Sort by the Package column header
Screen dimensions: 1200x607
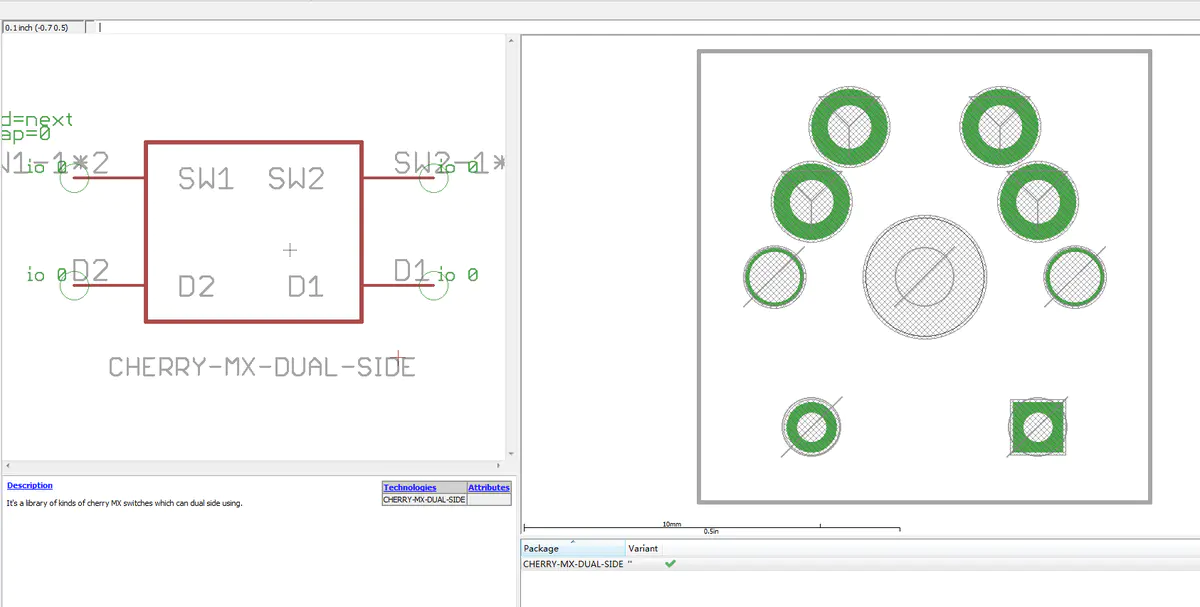[574, 548]
